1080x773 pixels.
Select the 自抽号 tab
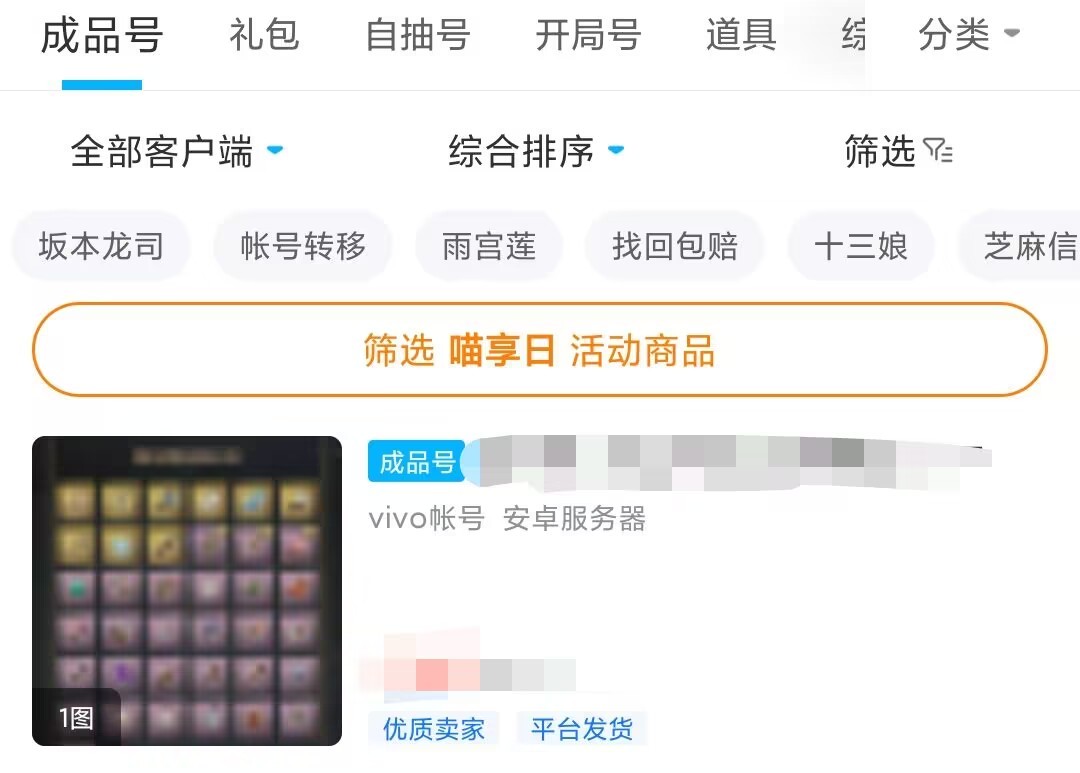pos(417,35)
